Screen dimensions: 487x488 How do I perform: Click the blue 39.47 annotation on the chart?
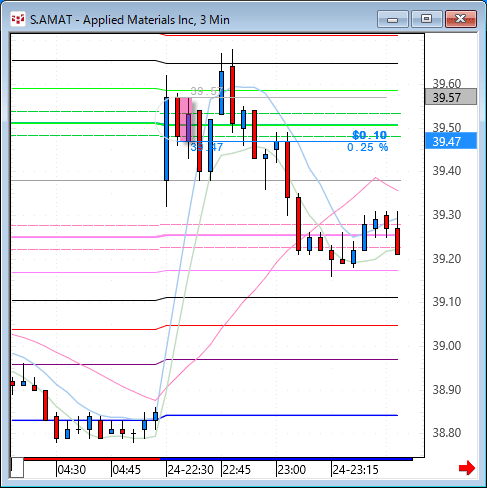[206, 147]
